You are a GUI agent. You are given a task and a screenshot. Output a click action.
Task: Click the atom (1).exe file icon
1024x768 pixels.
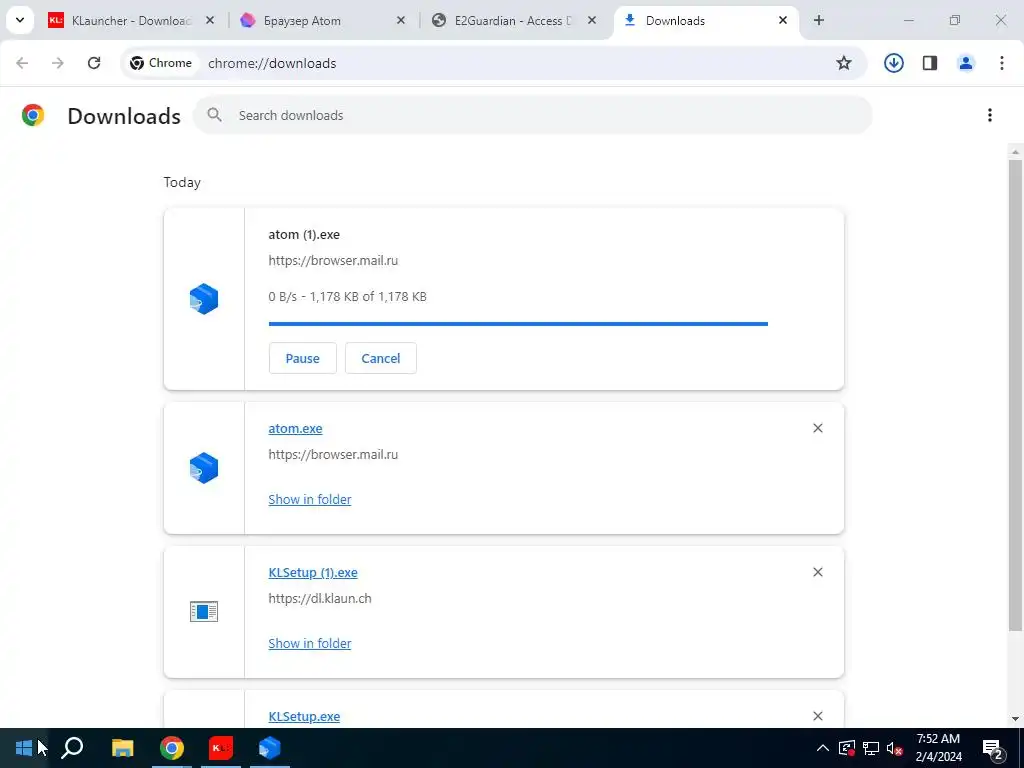[x=204, y=299]
